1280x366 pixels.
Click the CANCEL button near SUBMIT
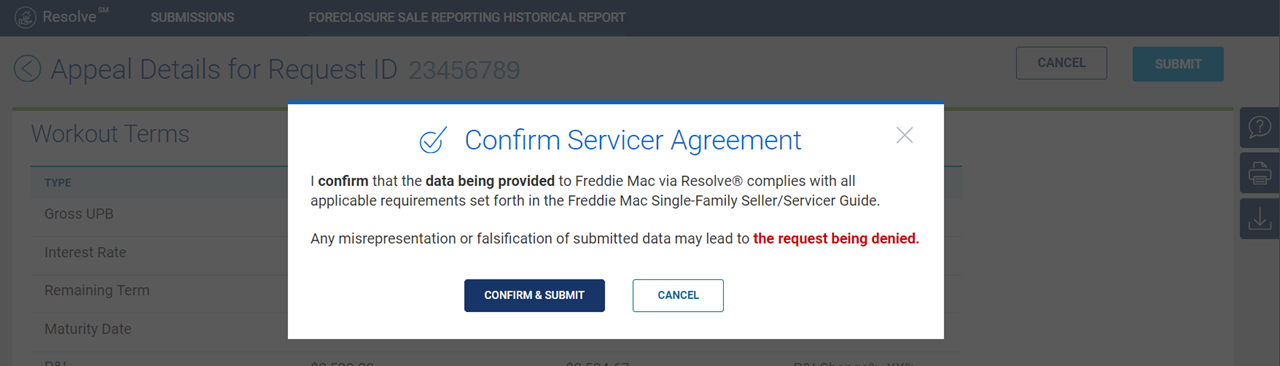tap(1061, 63)
